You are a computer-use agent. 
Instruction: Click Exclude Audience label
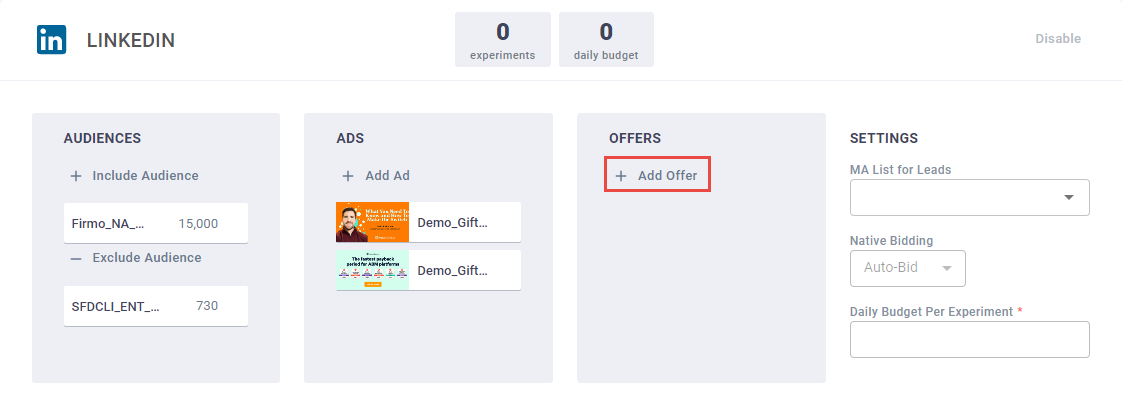coord(146,258)
